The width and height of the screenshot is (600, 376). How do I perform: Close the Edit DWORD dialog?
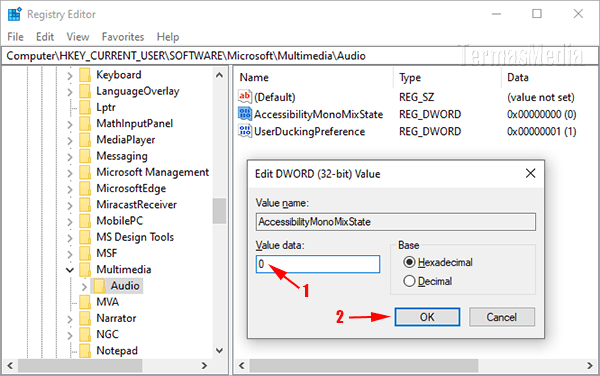[x=530, y=173]
